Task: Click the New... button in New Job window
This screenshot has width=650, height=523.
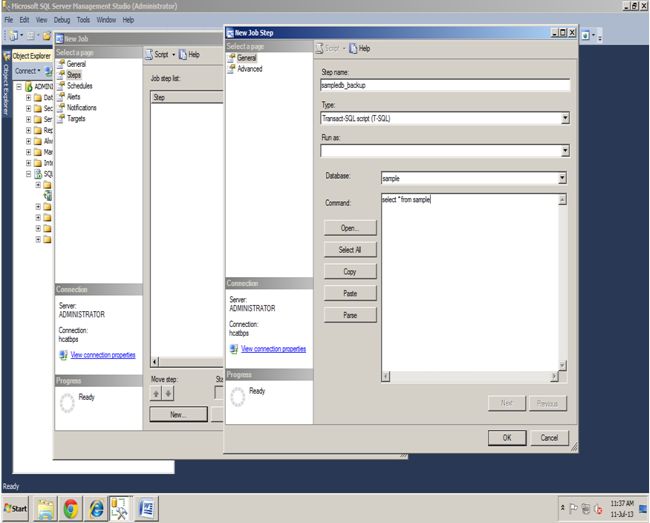Action: [x=178, y=414]
